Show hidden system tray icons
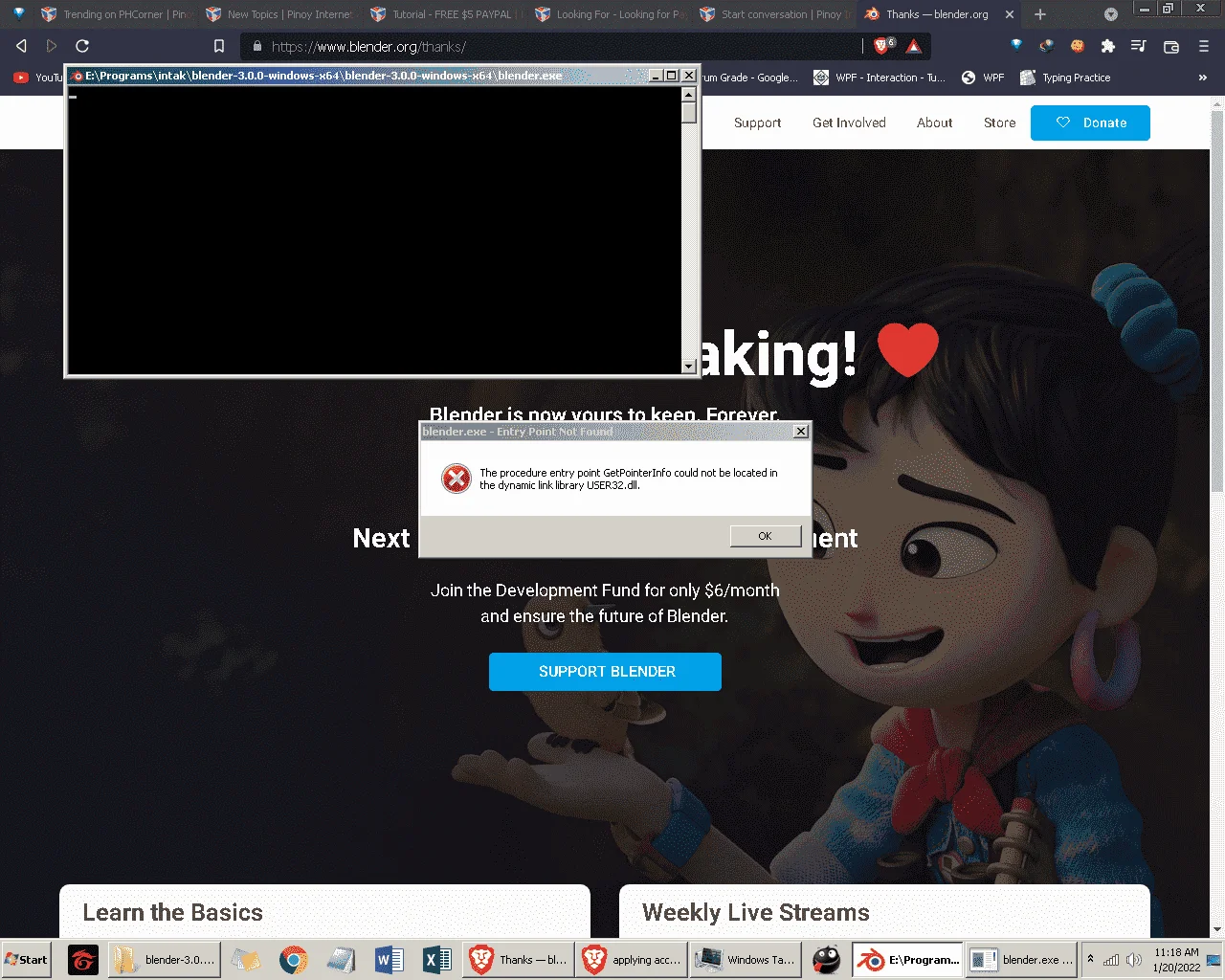Screen dimensions: 1225x980 tap(1090, 959)
